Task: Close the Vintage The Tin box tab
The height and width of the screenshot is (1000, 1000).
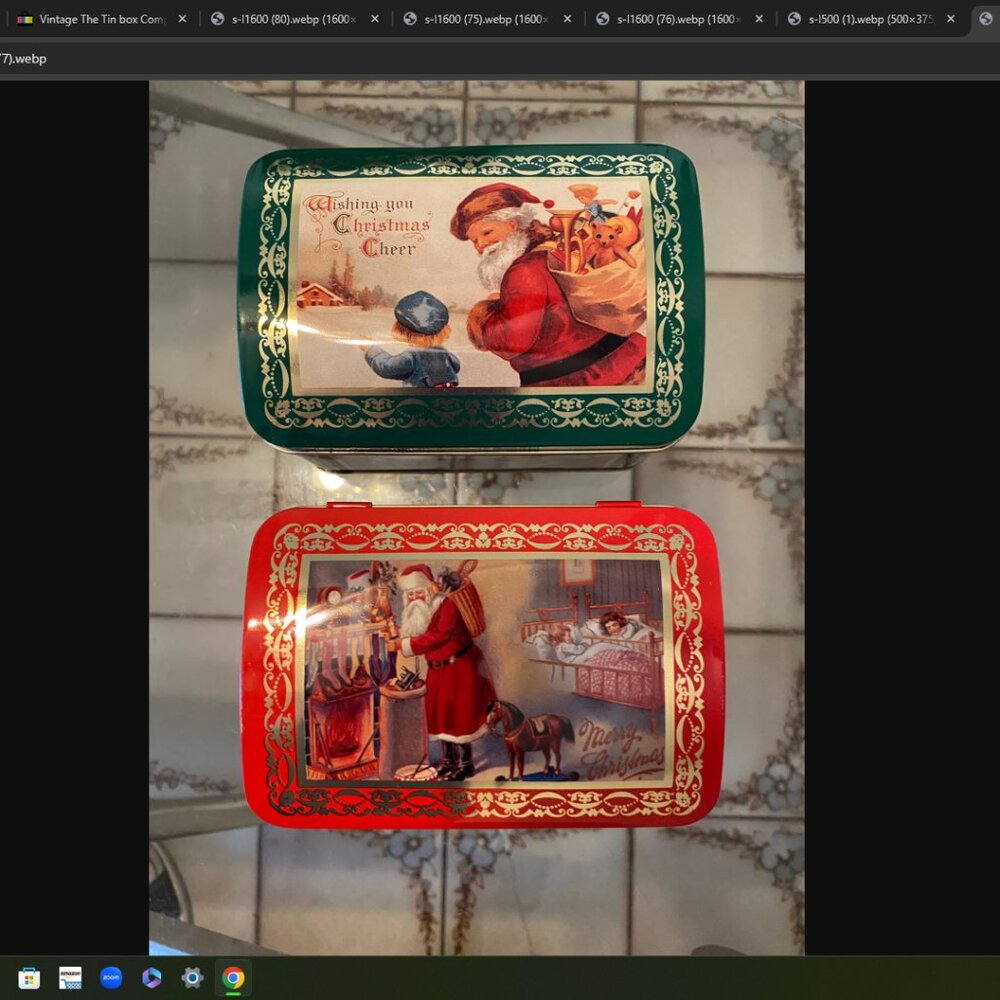Action: click(182, 19)
